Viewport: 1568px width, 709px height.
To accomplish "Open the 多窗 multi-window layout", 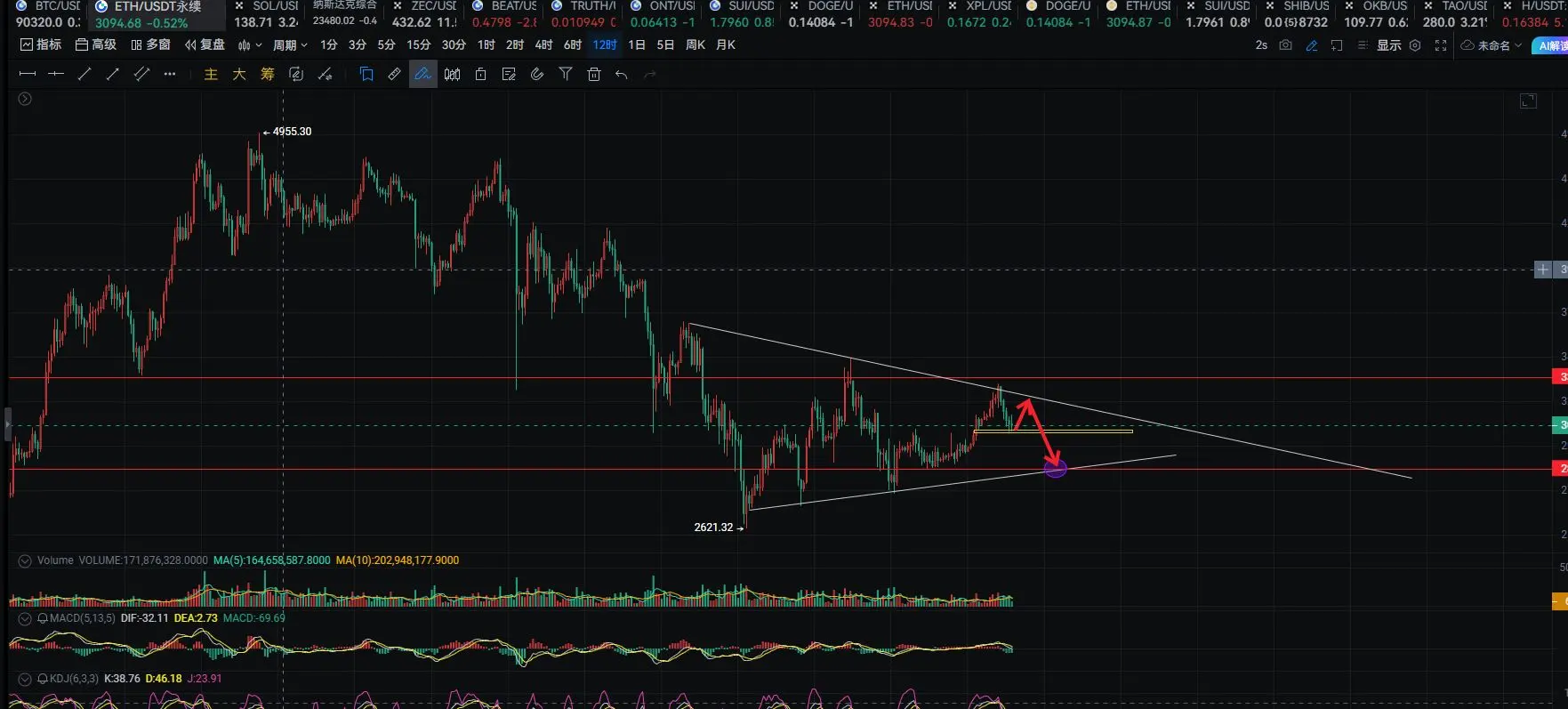I will tap(150, 44).
